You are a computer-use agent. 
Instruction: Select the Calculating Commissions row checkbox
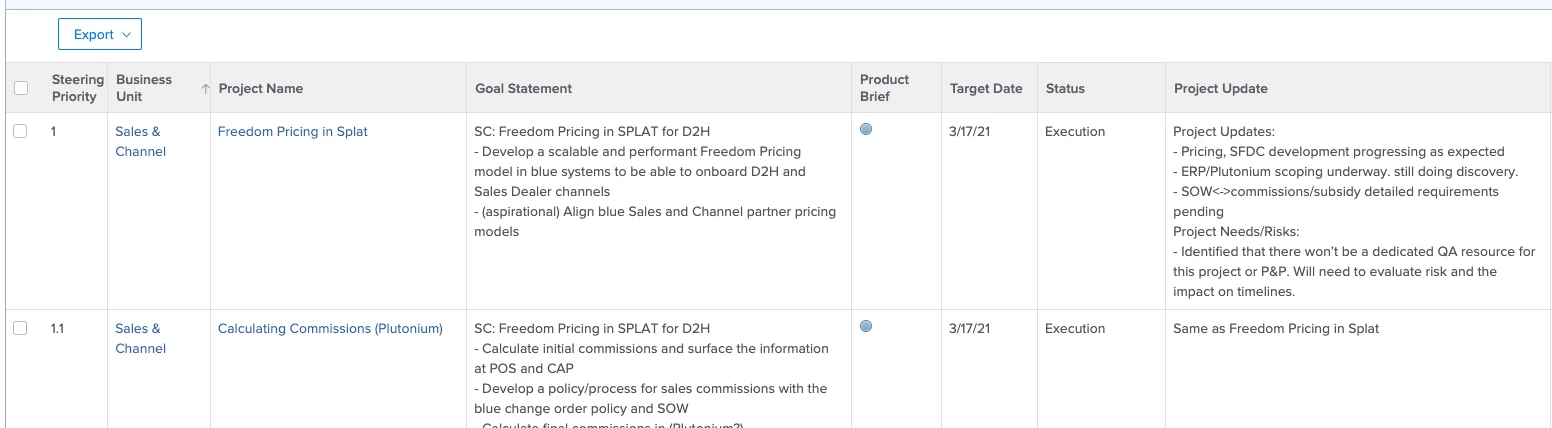[21, 328]
